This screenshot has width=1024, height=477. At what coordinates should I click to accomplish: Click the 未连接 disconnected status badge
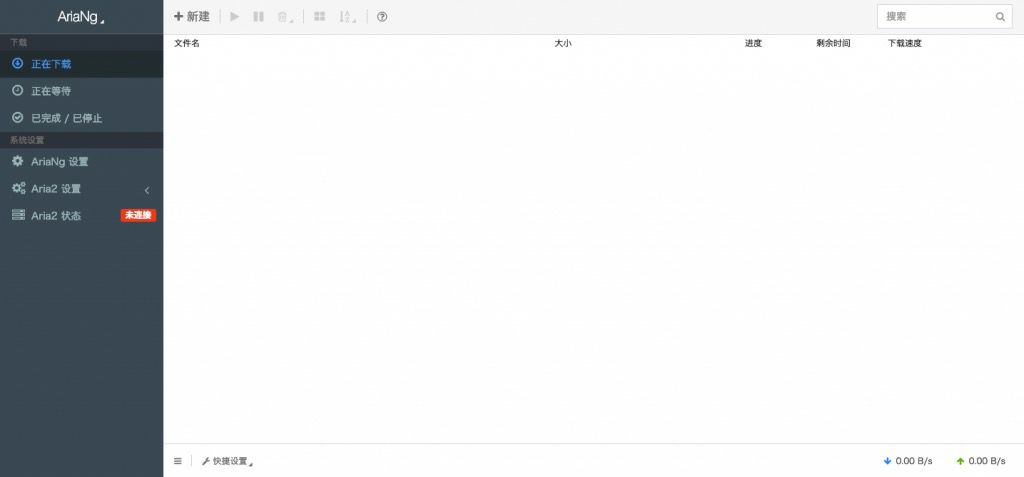pos(138,215)
